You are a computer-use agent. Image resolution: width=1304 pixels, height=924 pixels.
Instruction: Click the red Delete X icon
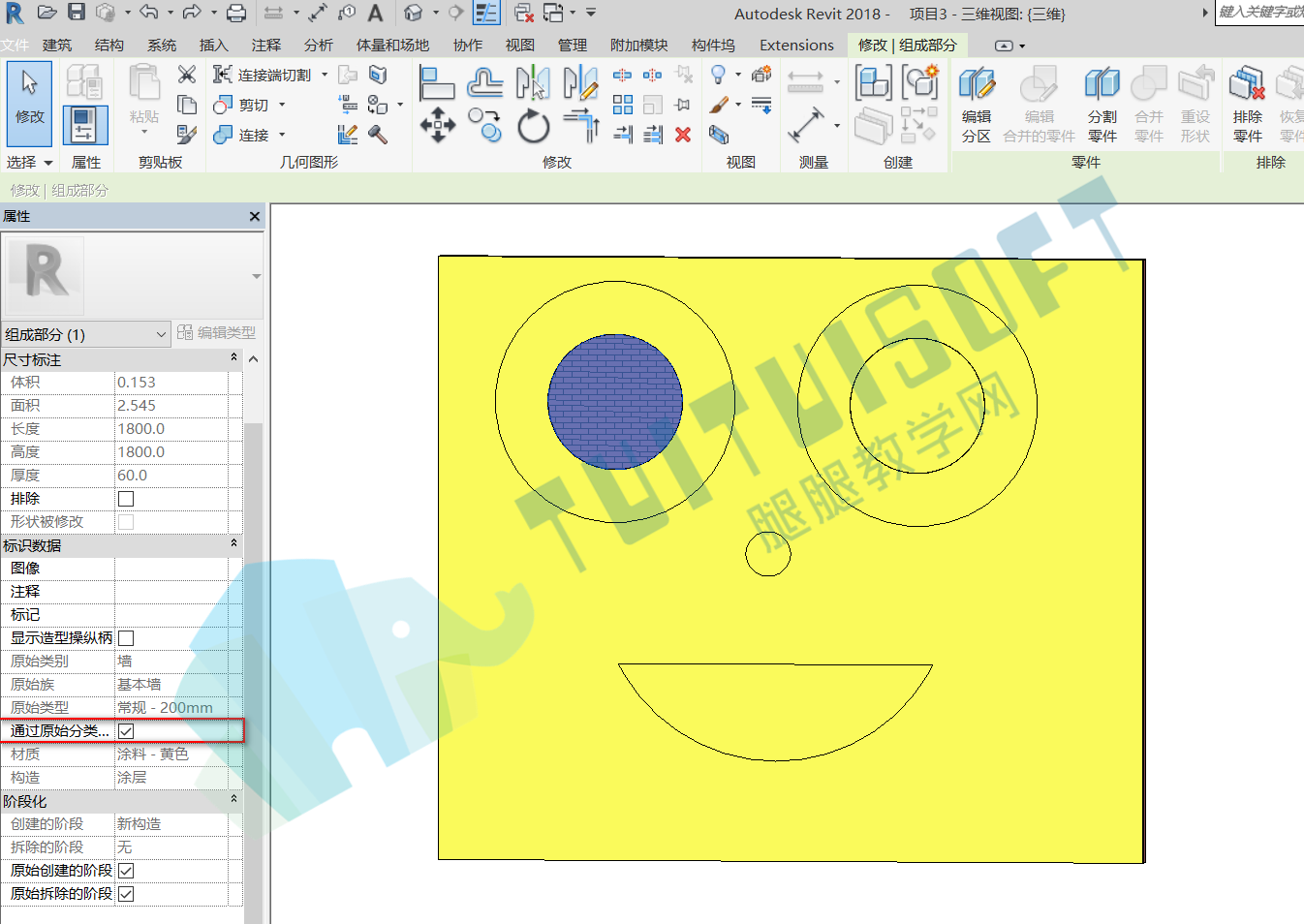[683, 135]
